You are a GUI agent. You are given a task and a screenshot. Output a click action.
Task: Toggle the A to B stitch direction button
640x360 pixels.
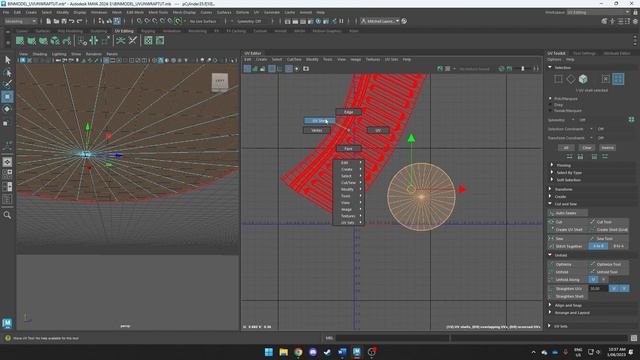598,246
